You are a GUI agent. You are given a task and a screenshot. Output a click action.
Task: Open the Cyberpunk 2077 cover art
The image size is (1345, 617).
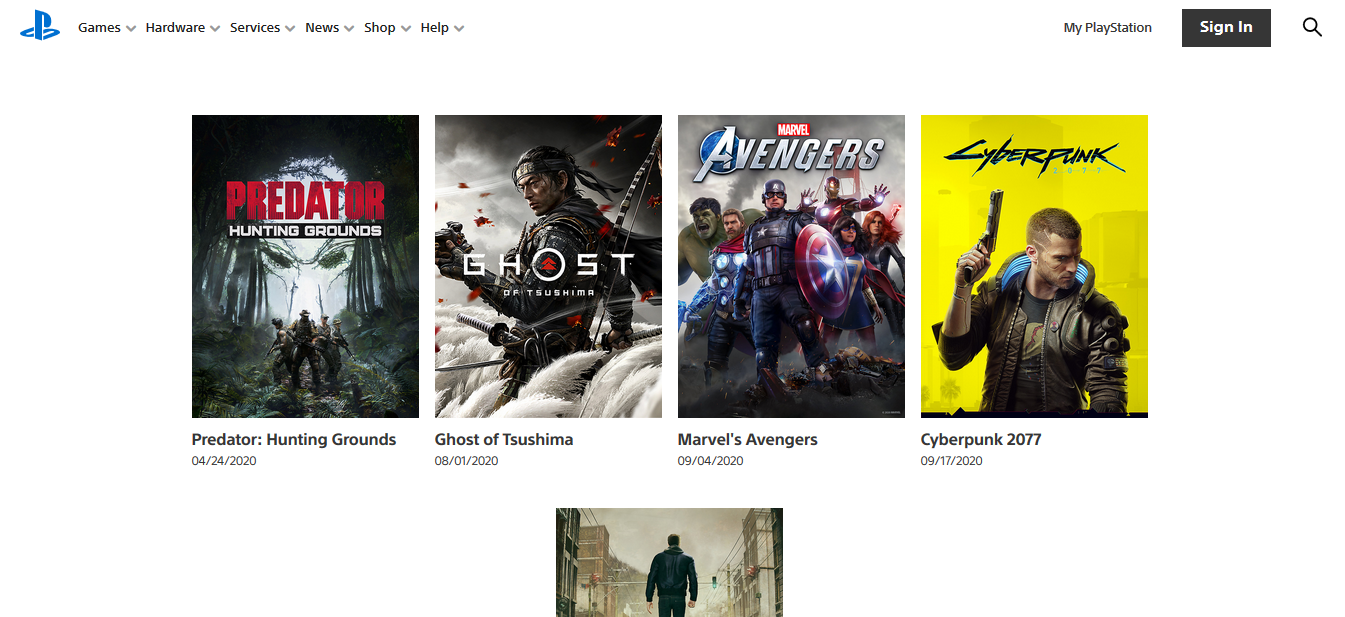click(x=1034, y=266)
